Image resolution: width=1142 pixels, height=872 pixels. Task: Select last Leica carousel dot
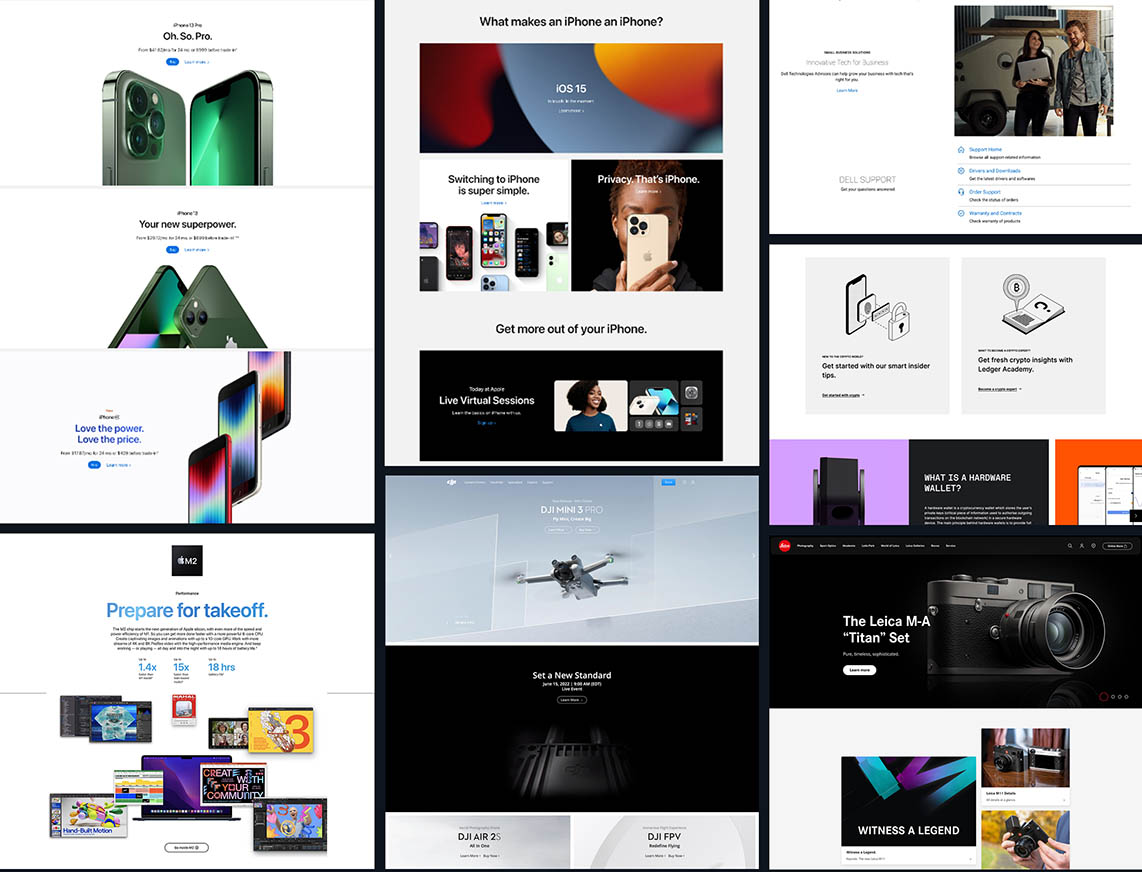tap(1127, 697)
